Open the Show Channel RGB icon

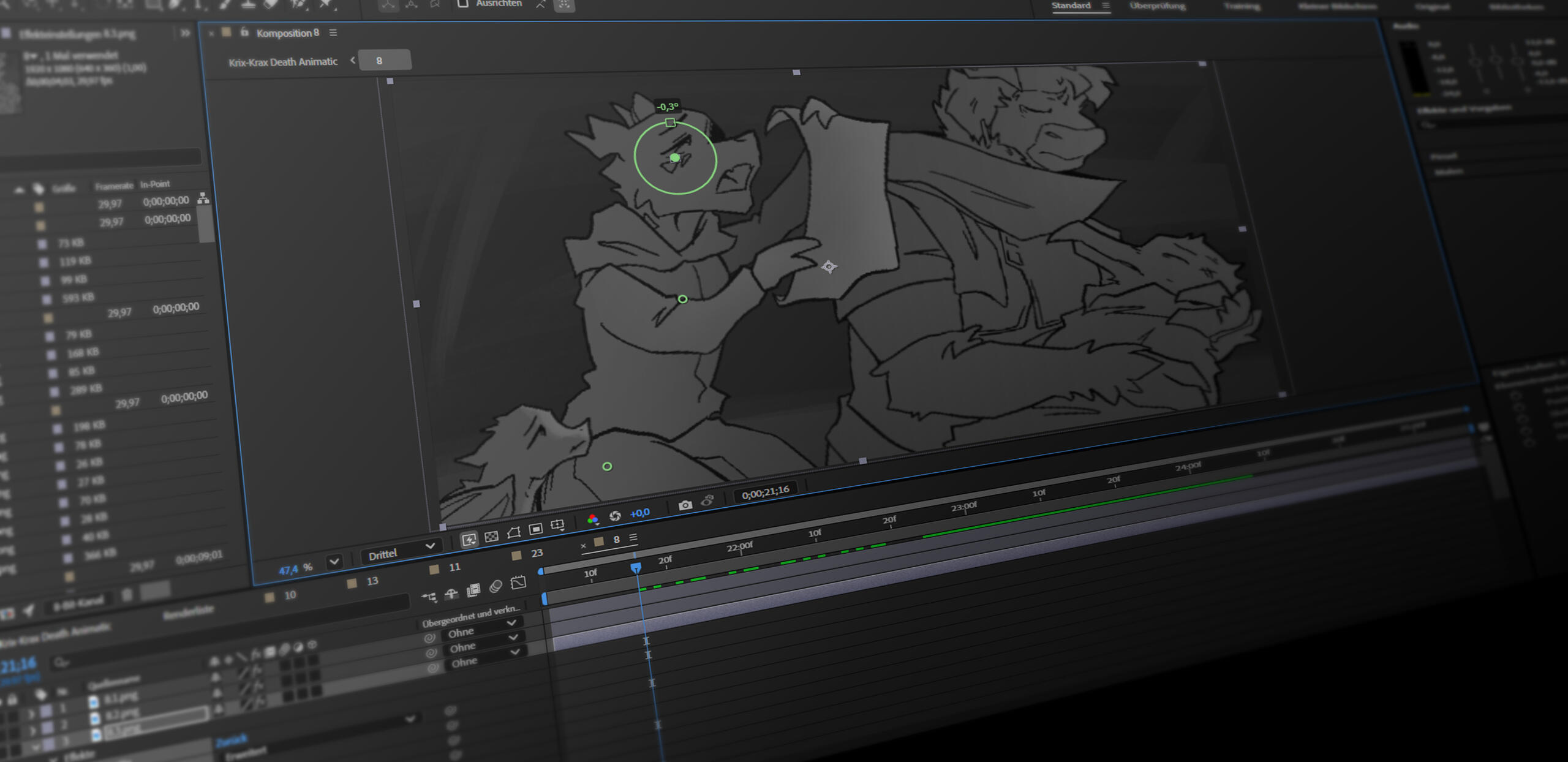click(593, 518)
